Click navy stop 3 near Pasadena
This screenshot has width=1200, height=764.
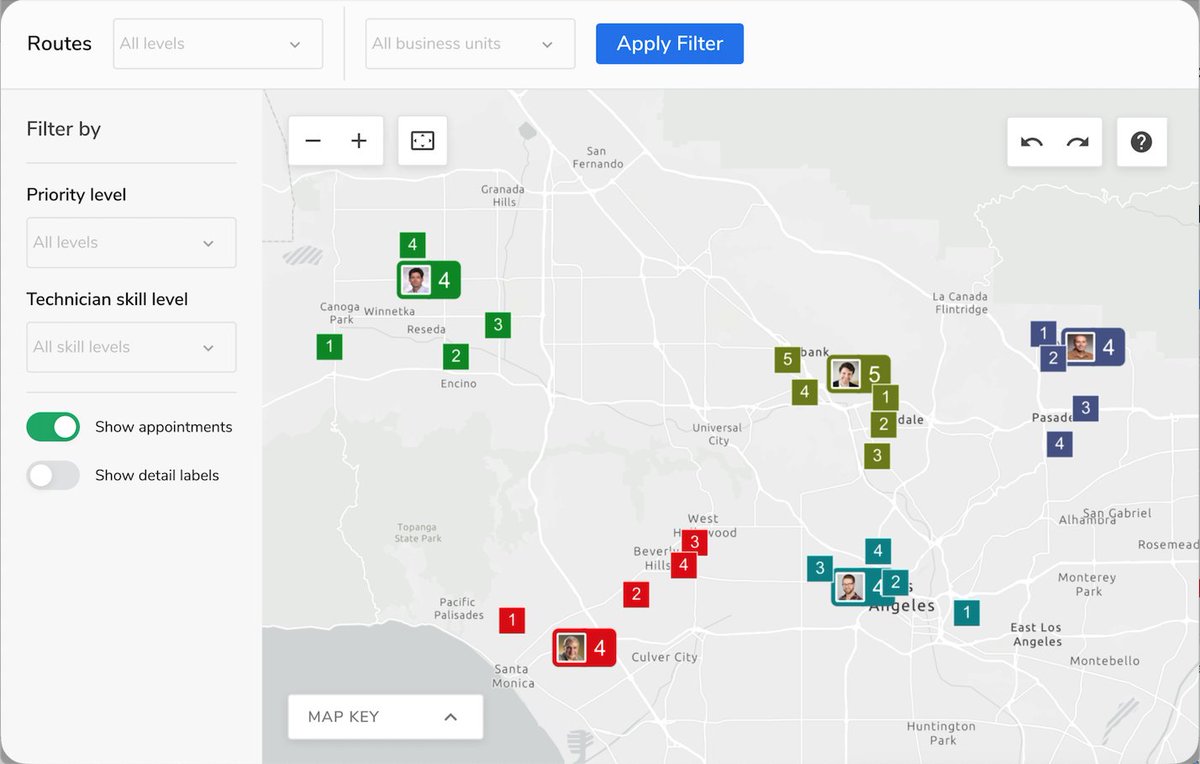coord(1085,408)
